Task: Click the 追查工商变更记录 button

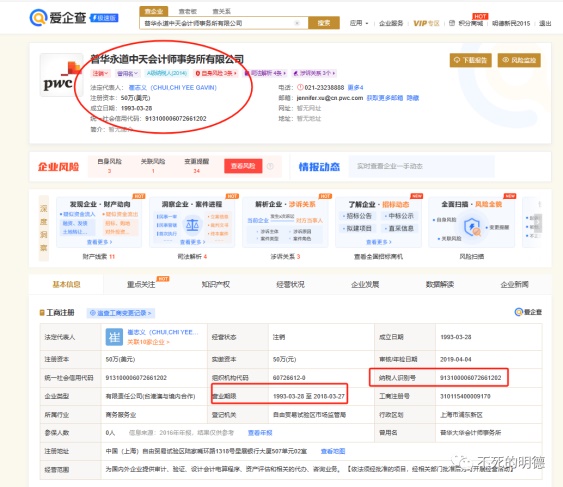Action: click(x=121, y=313)
